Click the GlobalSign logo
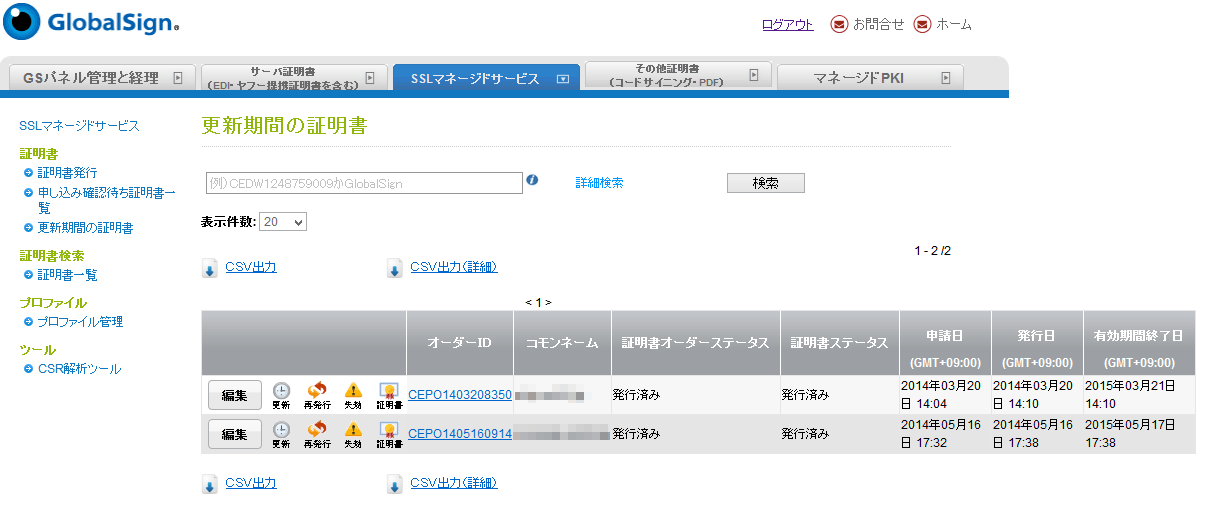The image size is (1216, 520). point(91,23)
